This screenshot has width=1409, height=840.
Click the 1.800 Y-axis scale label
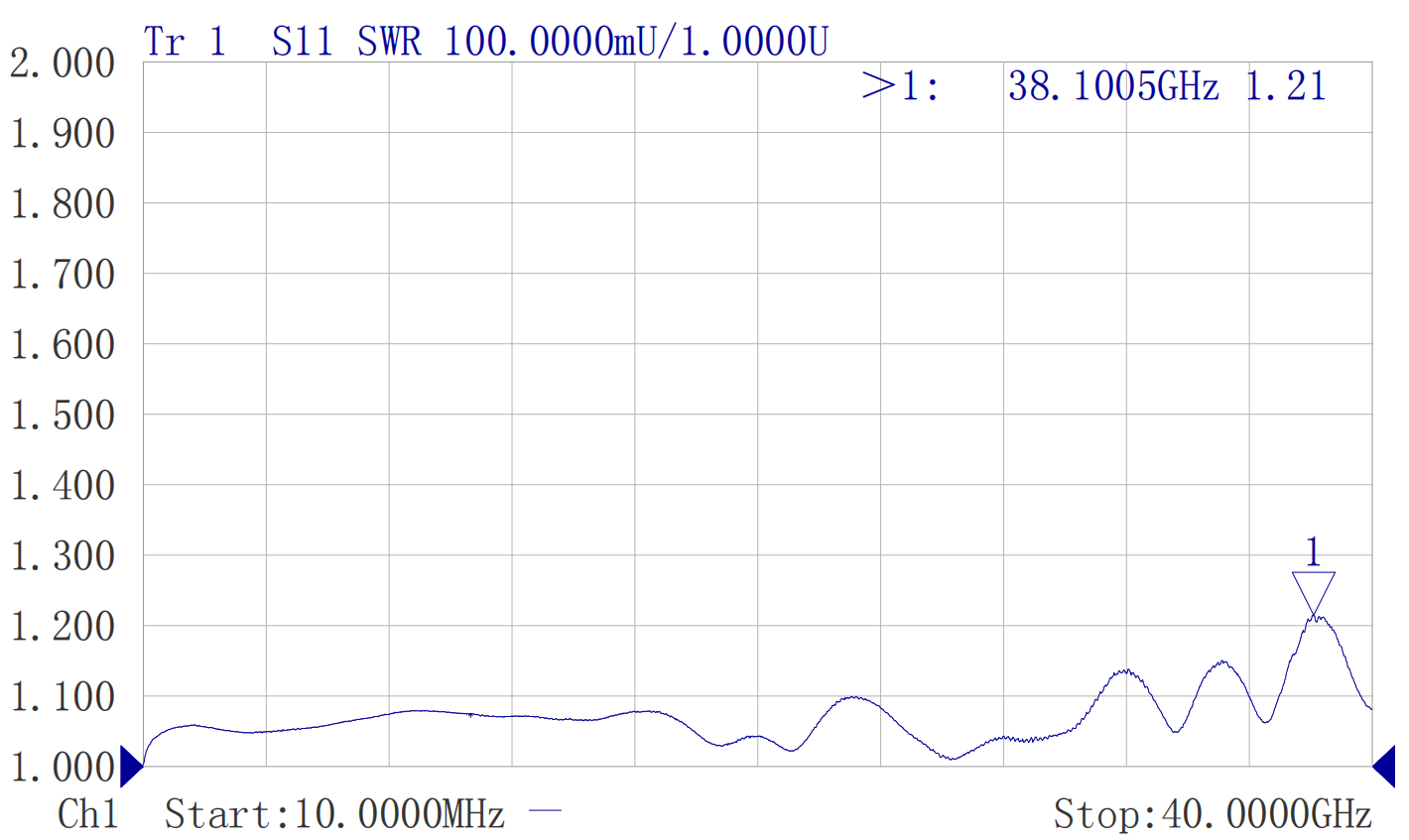pos(63,204)
